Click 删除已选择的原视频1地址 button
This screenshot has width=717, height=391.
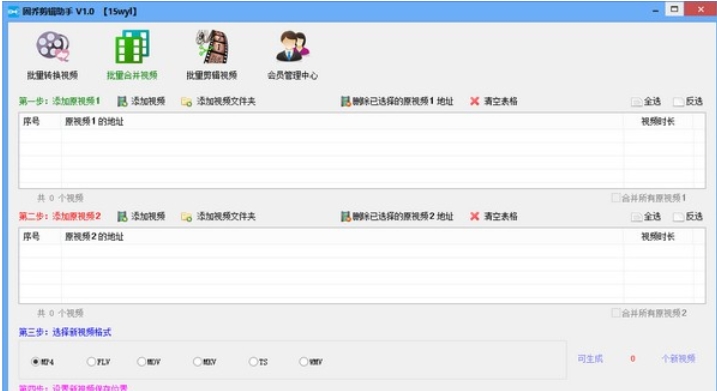(397, 101)
